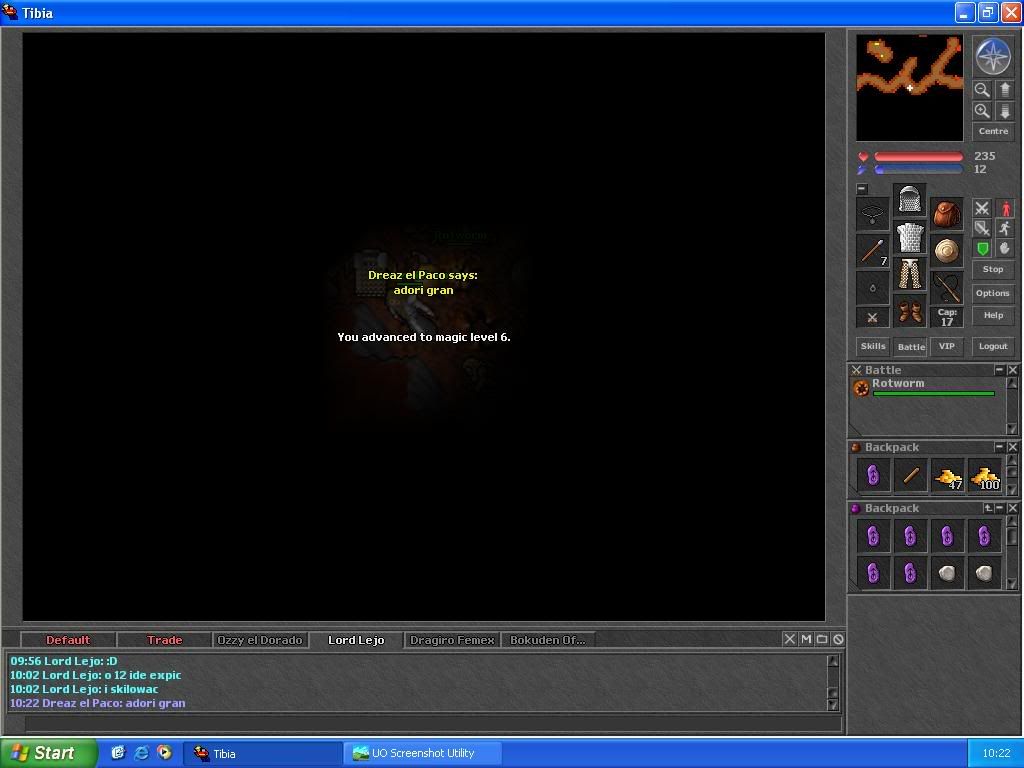
Task: Select the gold coin stack of 100
Action: [x=985, y=475]
